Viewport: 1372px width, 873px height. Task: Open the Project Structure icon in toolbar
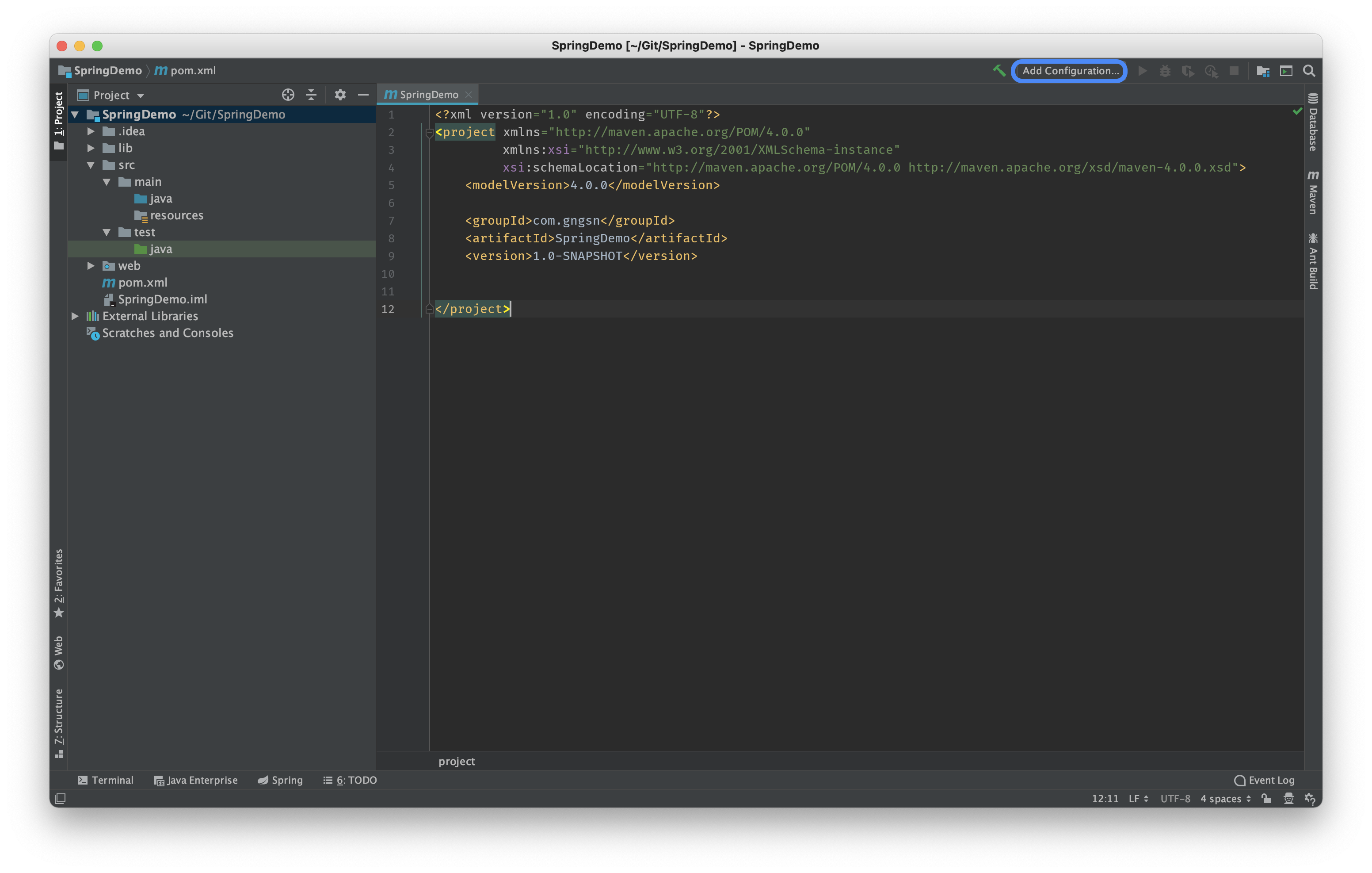(1263, 71)
